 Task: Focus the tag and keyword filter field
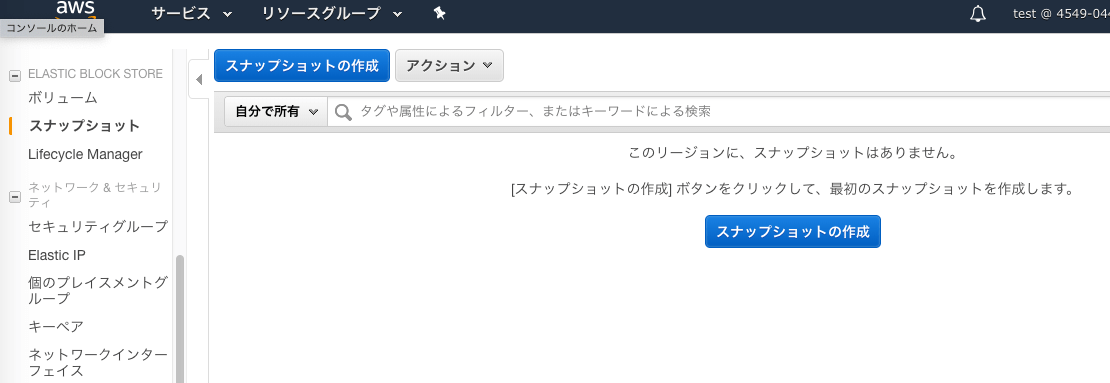pos(719,112)
